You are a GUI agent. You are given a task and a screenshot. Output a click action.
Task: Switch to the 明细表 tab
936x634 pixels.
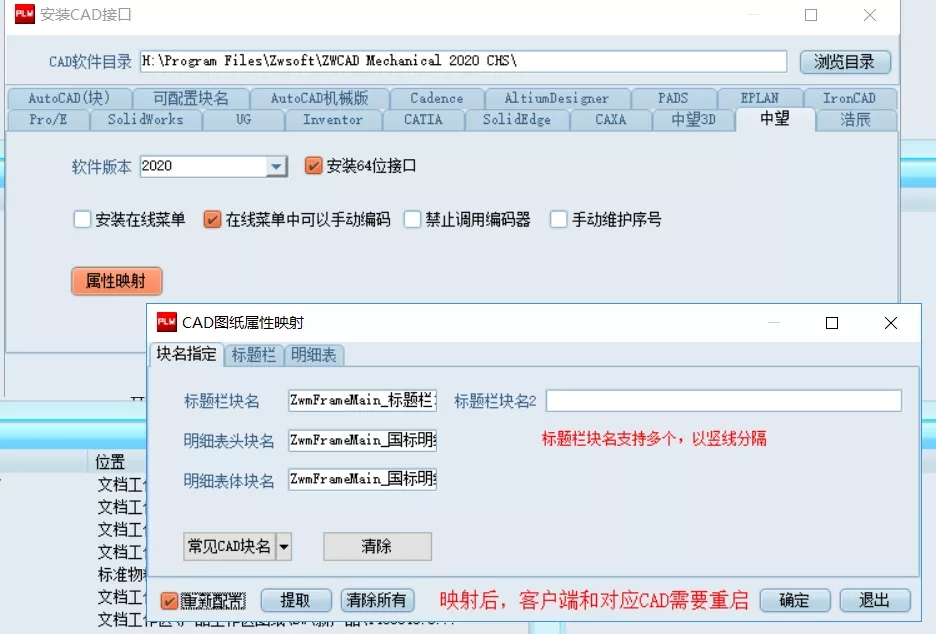pos(314,355)
